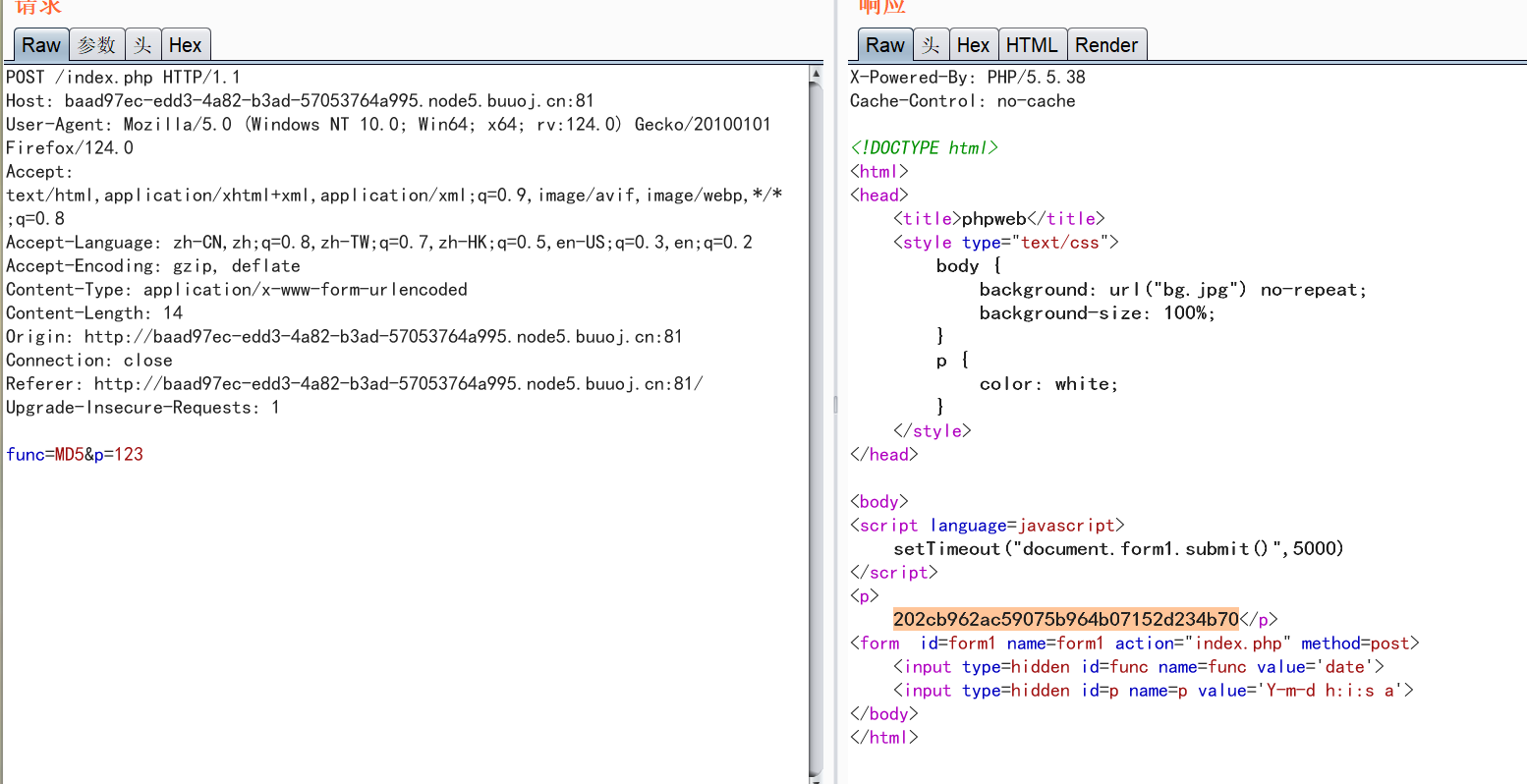The image size is (1527, 784).
Task: Click the Connection: close line
Action: click(89, 361)
